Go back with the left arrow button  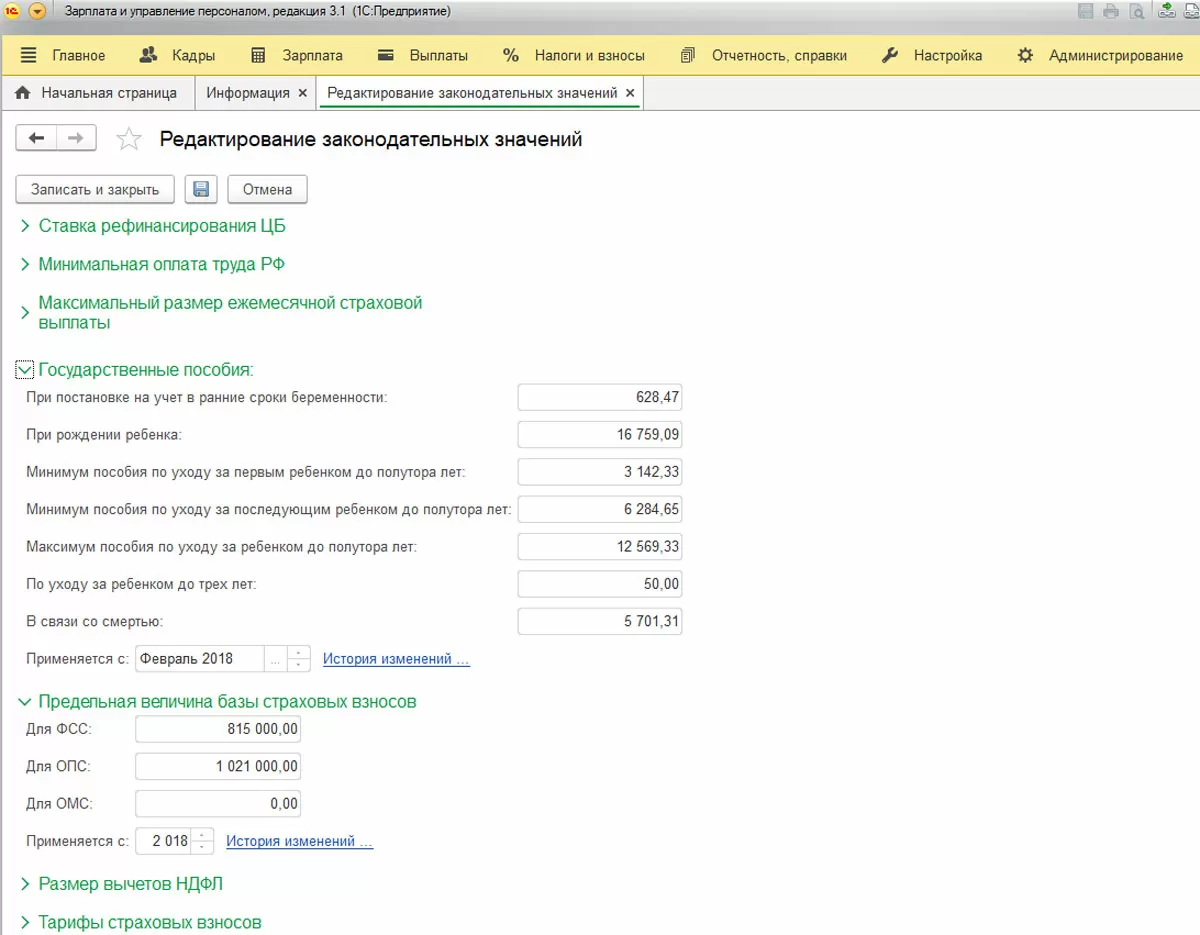(36, 139)
